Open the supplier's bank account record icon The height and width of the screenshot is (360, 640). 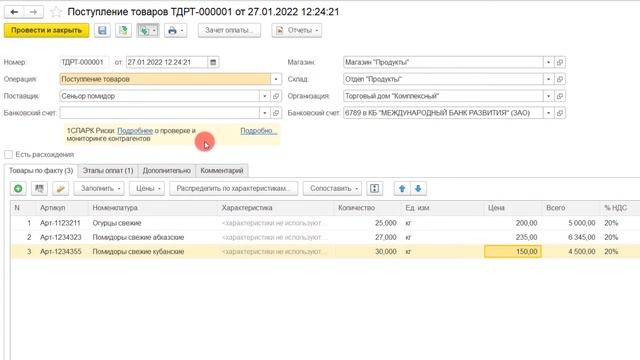(x=276, y=113)
